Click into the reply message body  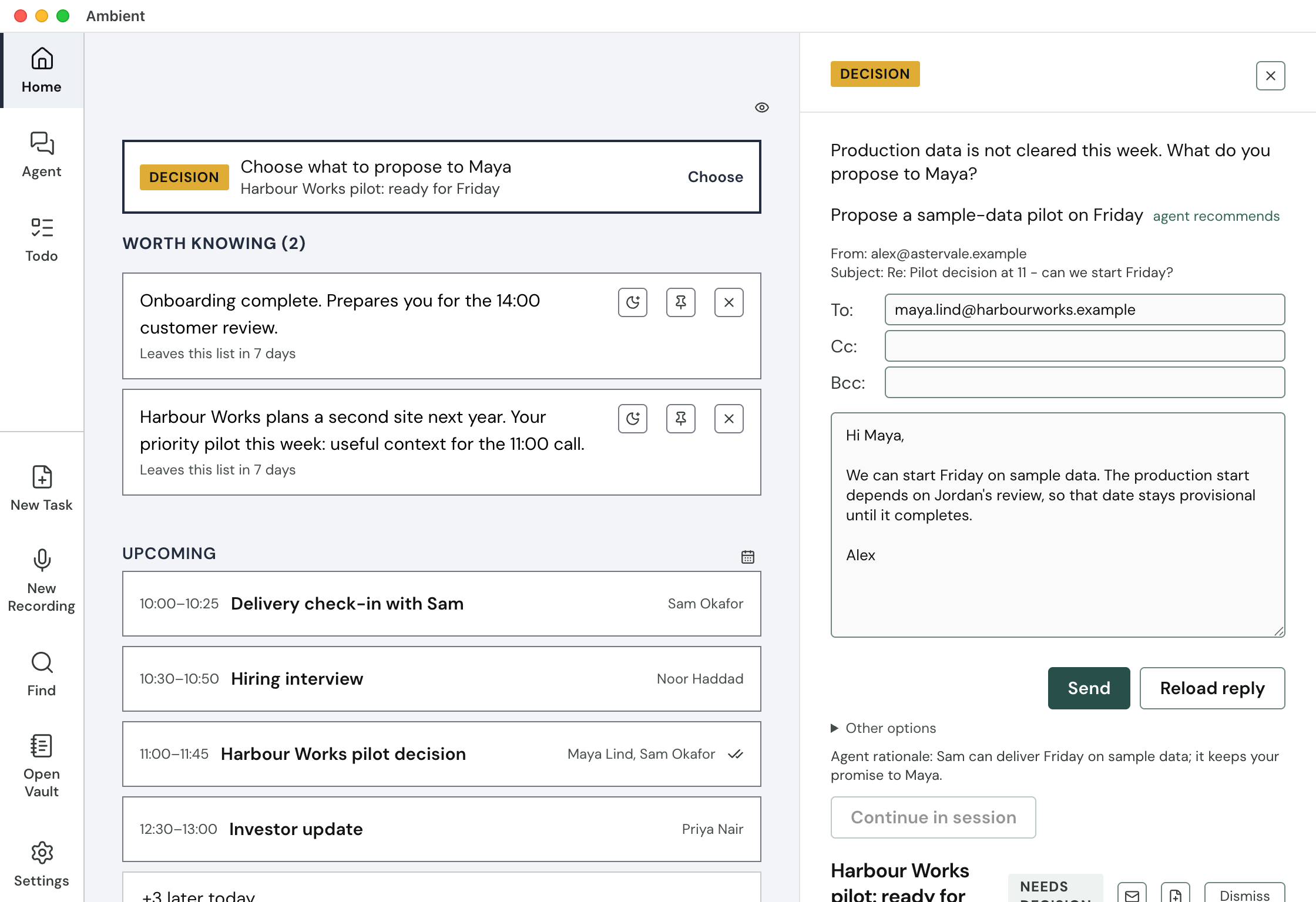[1057, 524]
